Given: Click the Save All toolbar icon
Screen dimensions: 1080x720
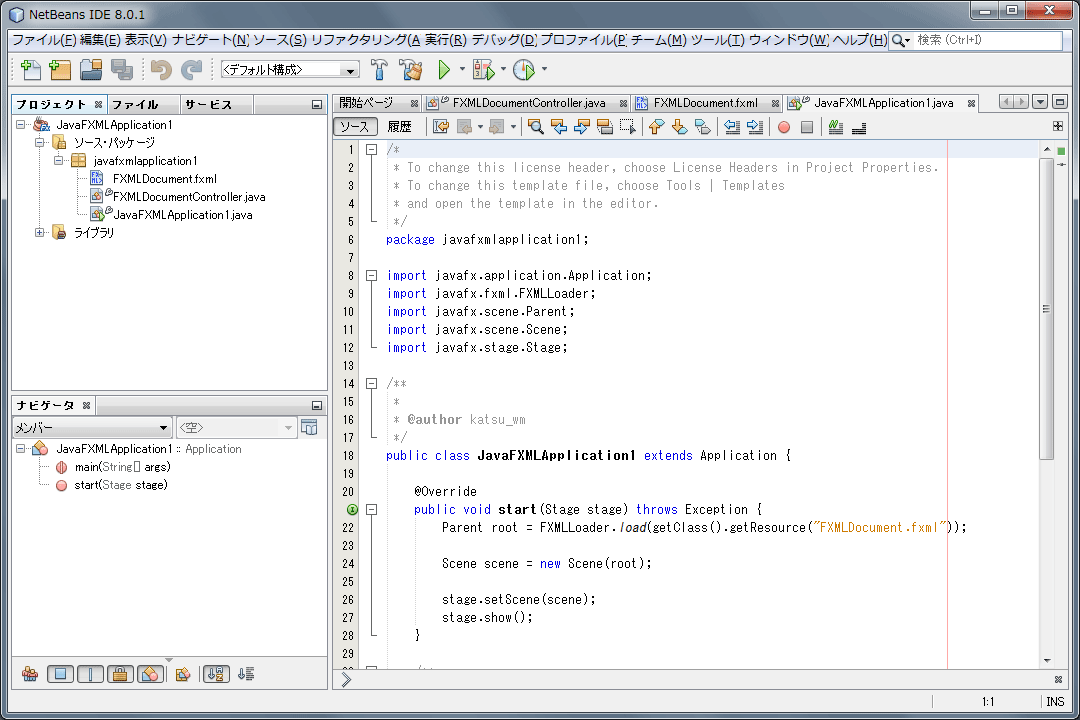Looking at the screenshot, I should pos(122,70).
